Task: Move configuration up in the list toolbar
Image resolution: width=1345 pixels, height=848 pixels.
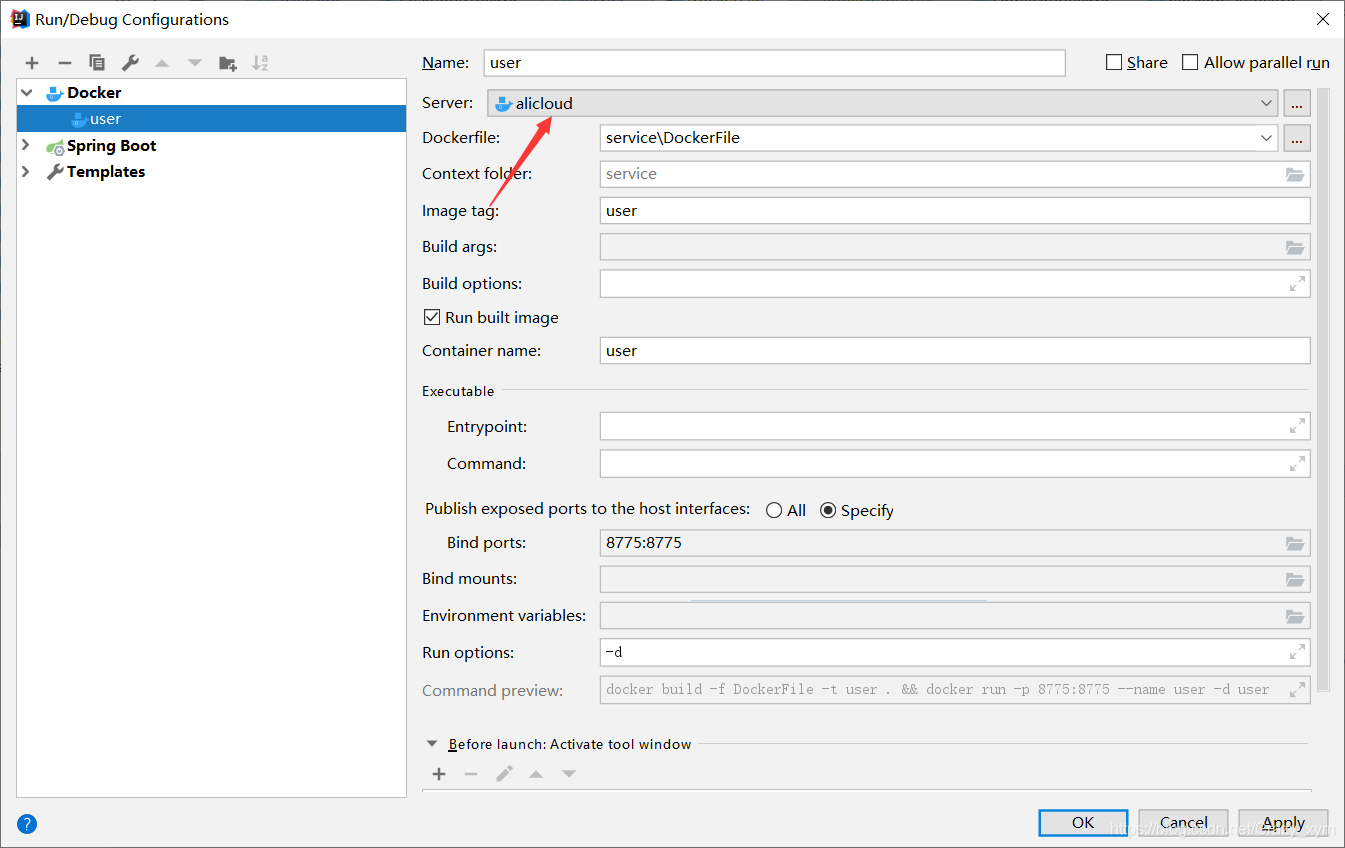Action: (x=162, y=63)
